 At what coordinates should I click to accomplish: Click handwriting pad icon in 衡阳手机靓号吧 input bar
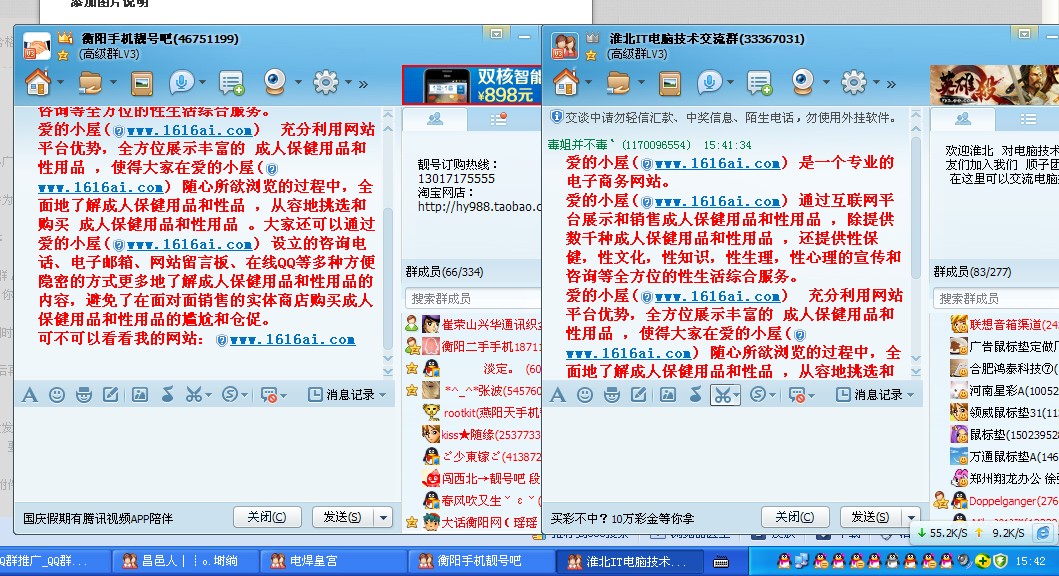[111, 394]
